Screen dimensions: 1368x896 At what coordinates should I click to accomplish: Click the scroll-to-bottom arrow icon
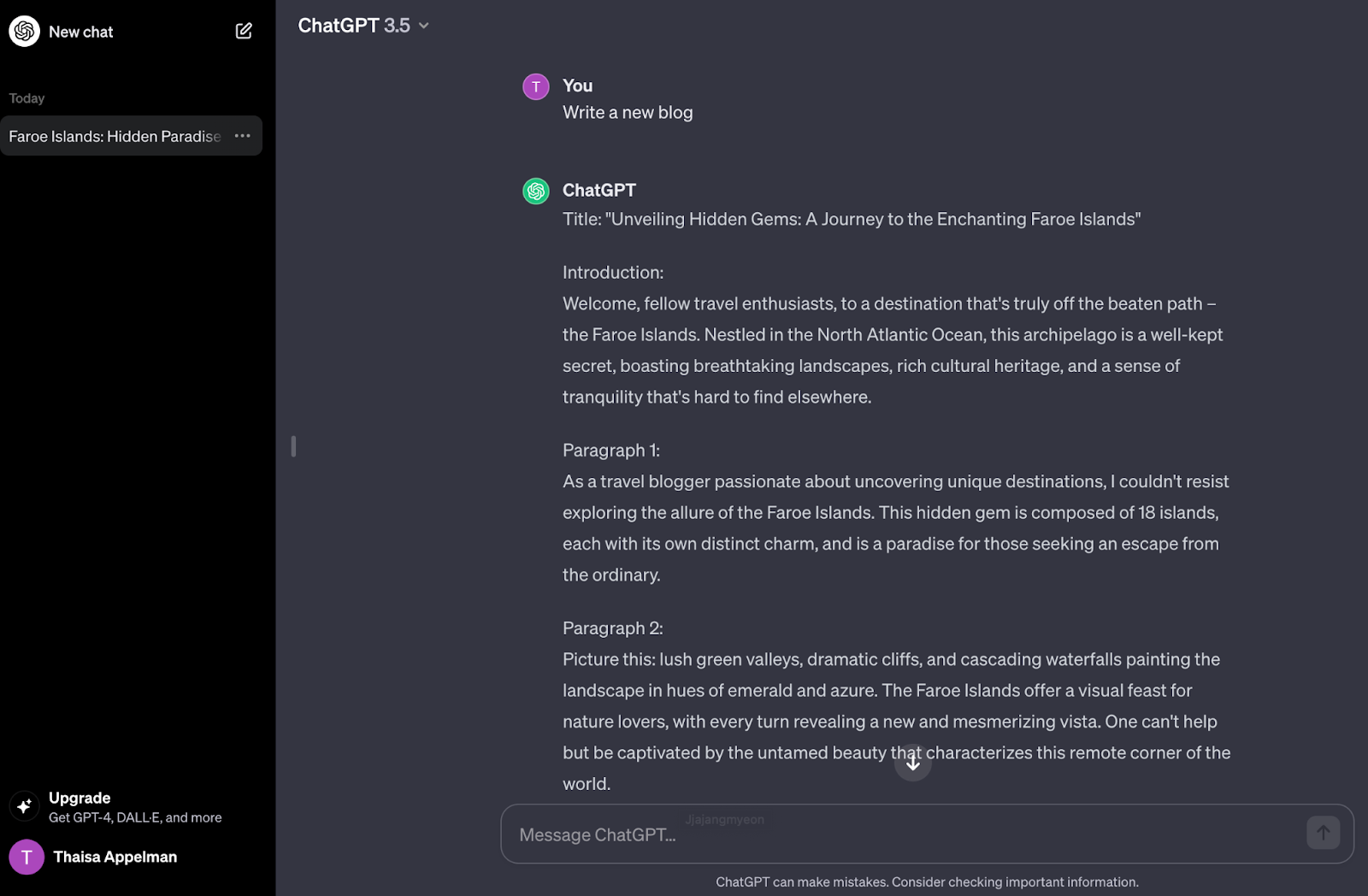[x=913, y=763]
